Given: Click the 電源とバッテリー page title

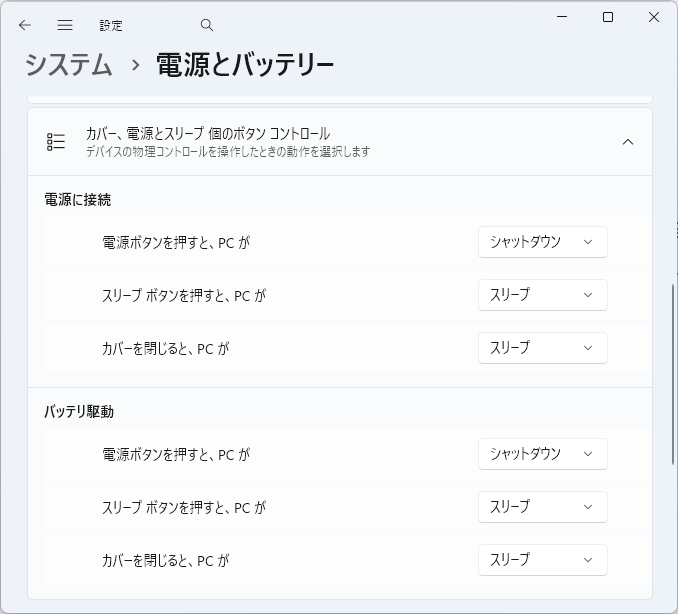Looking at the screenshot, I should click(245, 65).
